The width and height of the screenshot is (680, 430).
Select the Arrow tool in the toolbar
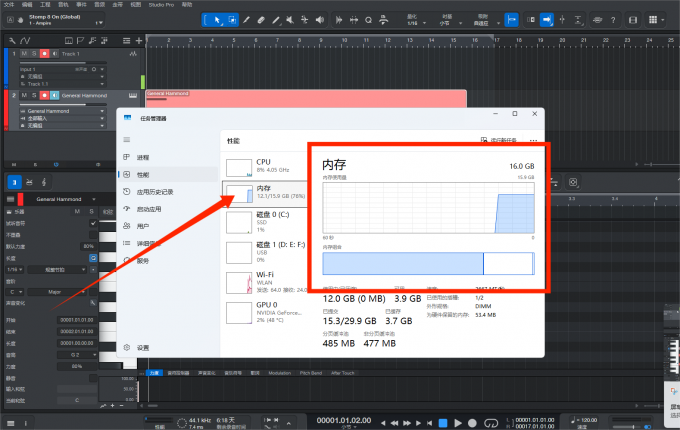(217, 20)
